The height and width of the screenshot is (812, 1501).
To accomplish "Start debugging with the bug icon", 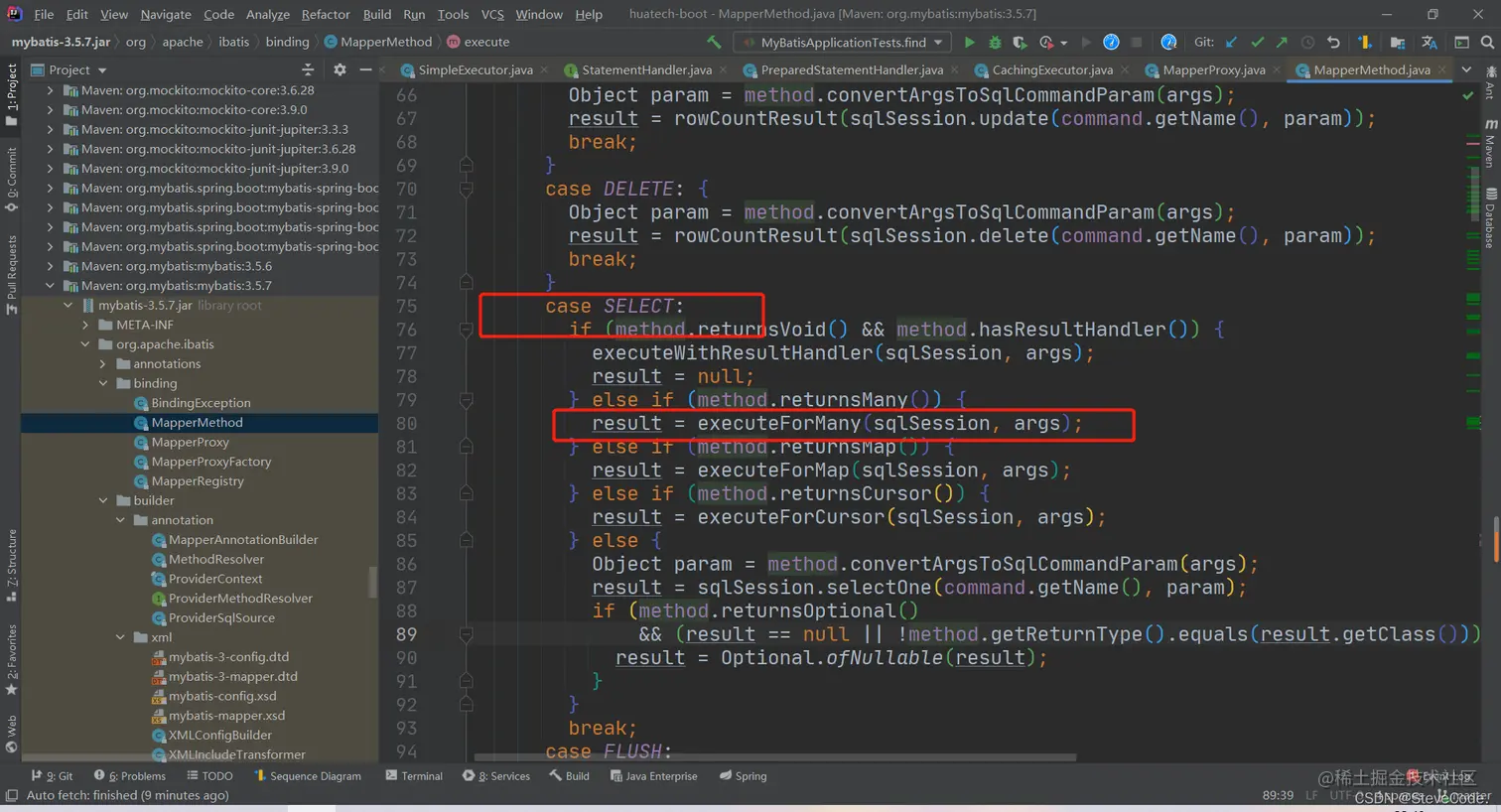I will [995, 42].
